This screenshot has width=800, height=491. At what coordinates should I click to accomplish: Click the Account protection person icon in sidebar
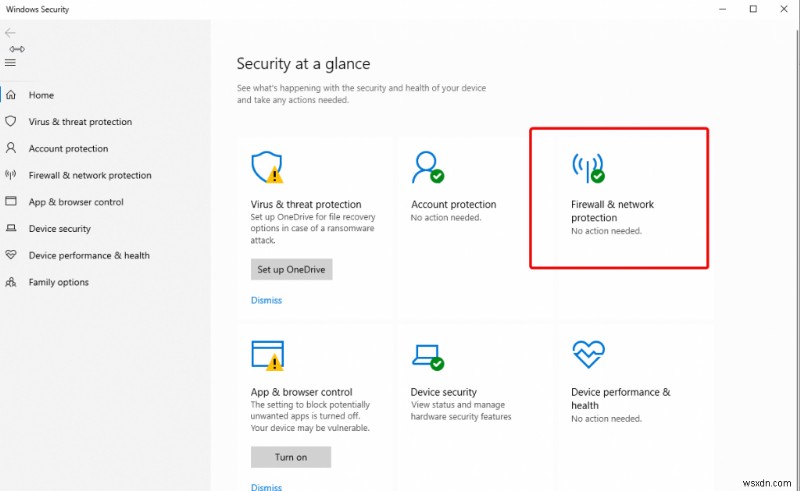[x=12, y=148]
